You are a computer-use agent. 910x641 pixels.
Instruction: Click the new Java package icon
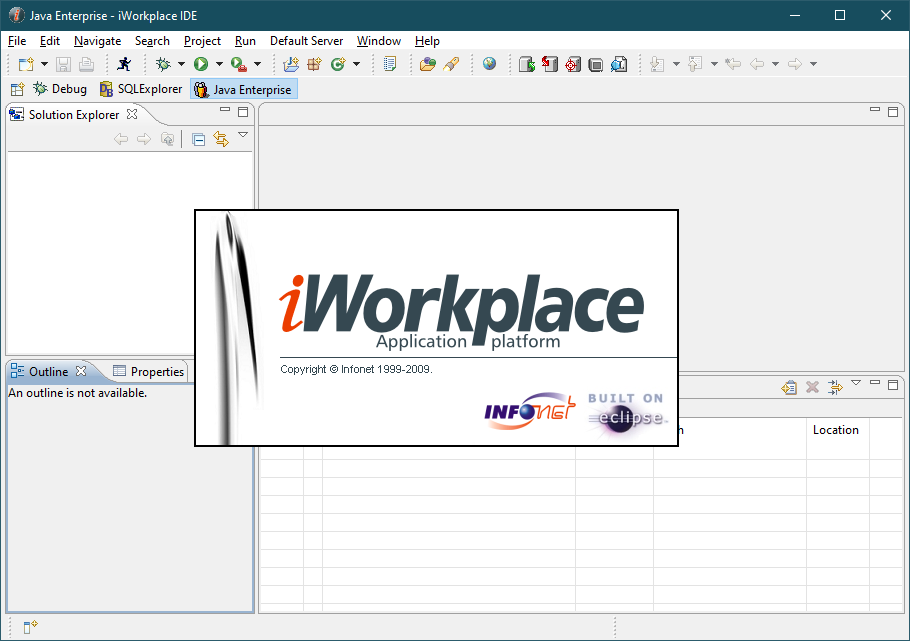click(x=314, y=64)
